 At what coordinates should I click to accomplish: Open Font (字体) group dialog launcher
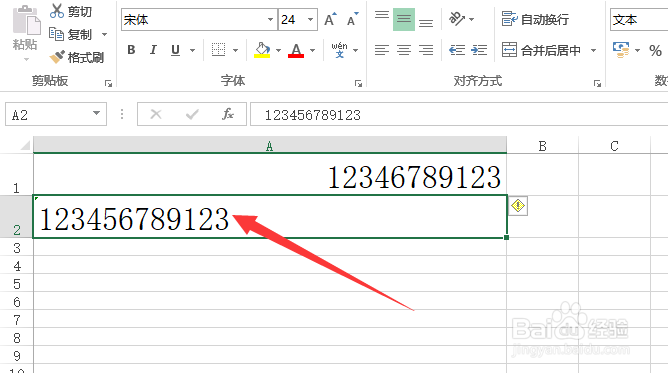[x=358, y=83]
